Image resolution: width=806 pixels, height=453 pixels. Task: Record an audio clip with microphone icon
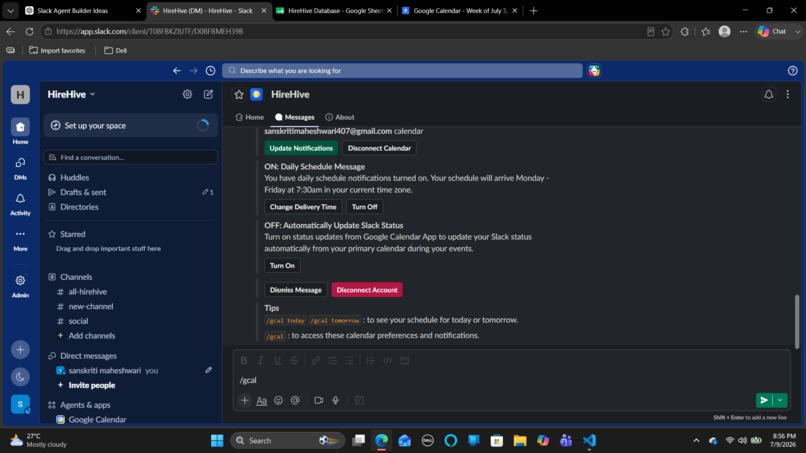[336, 400]
